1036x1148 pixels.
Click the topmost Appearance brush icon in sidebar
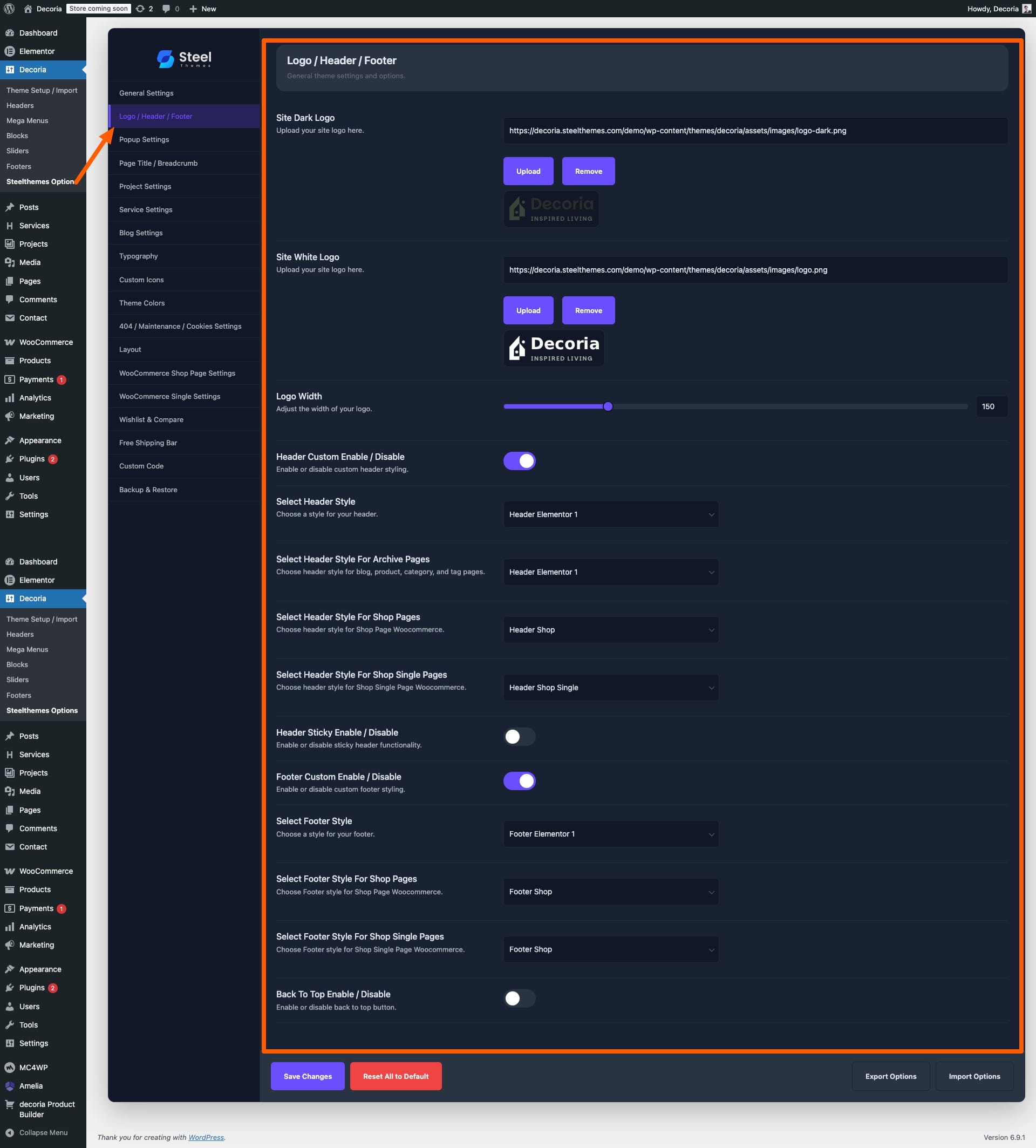pyautogui.click(x=10, y=440)
